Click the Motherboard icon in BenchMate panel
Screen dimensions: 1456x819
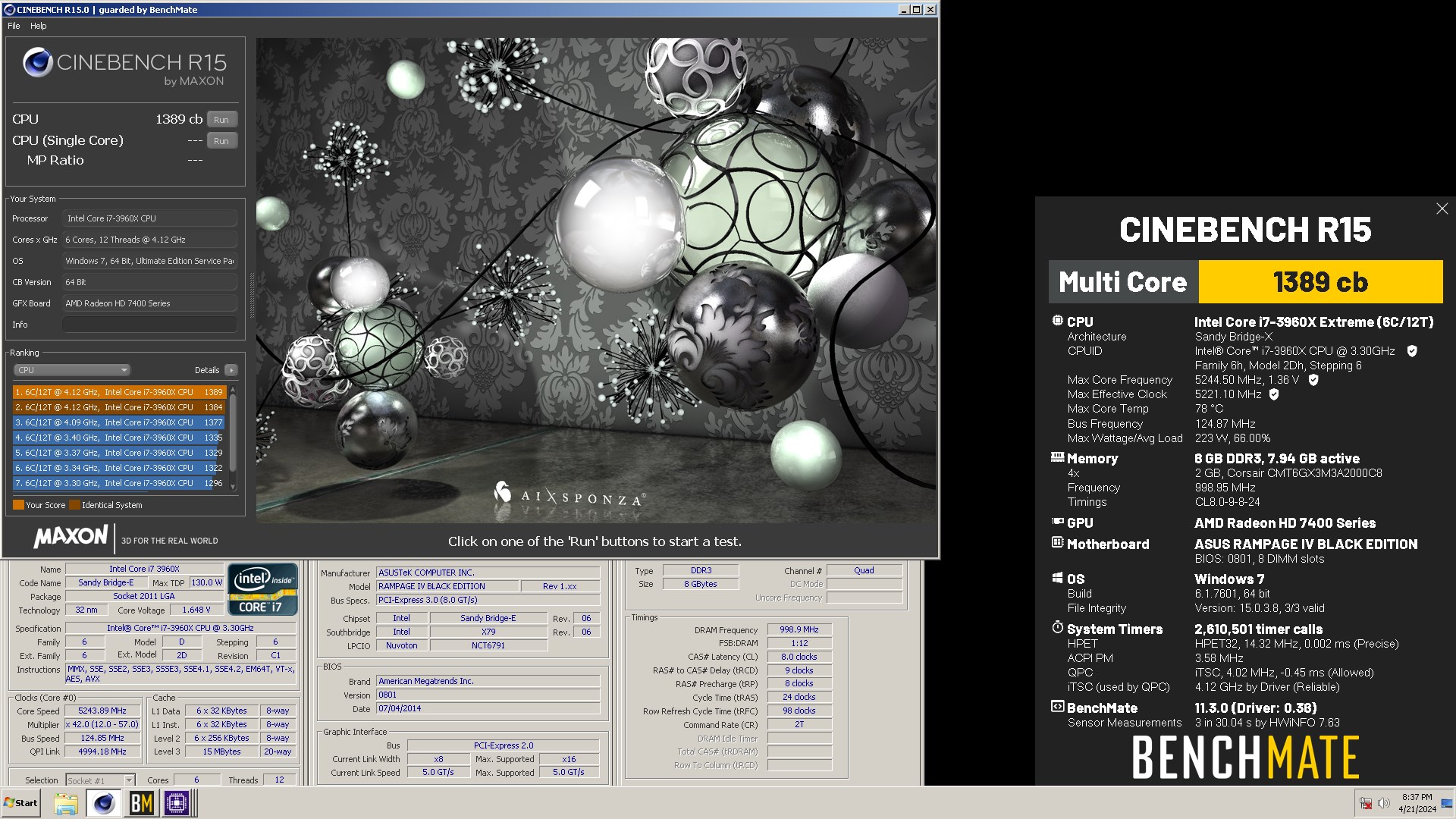pyautogui.click(x=1057, y=543)
